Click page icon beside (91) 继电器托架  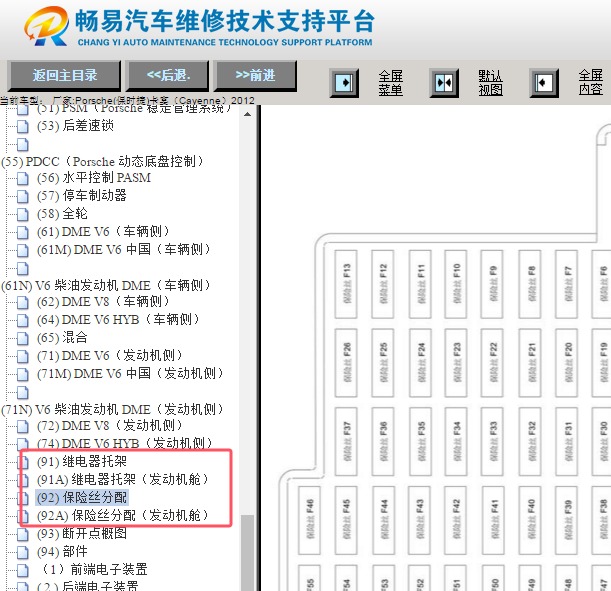24,462
